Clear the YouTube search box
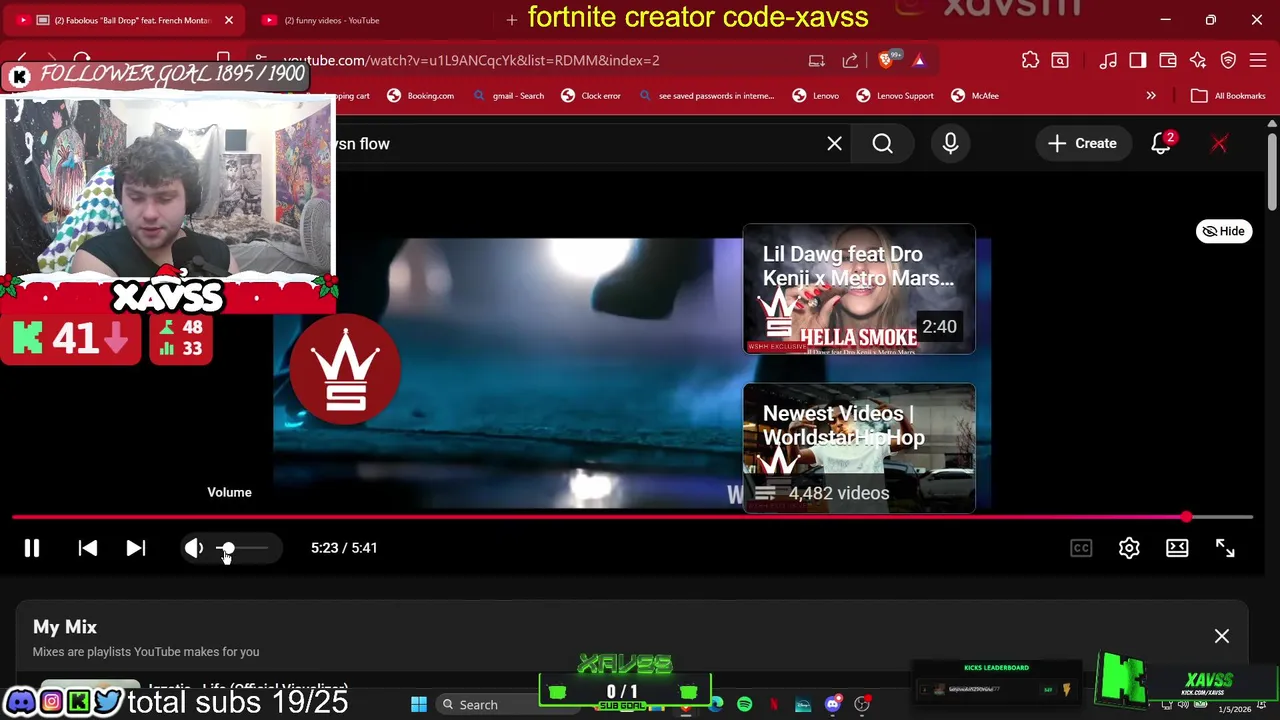Screen dimensions: 1280x720 tap(834, 144)
